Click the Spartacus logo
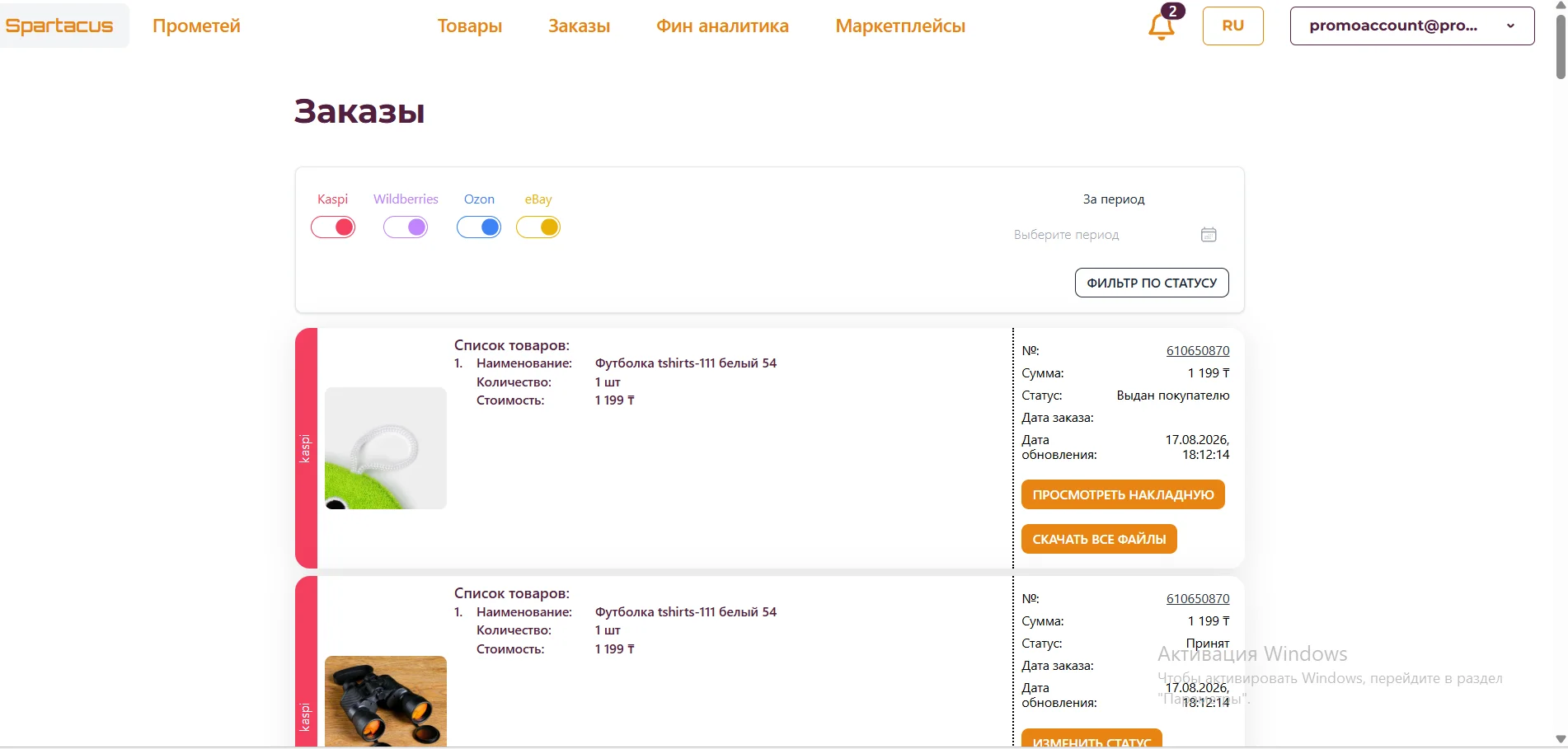 tap(59, 26)
